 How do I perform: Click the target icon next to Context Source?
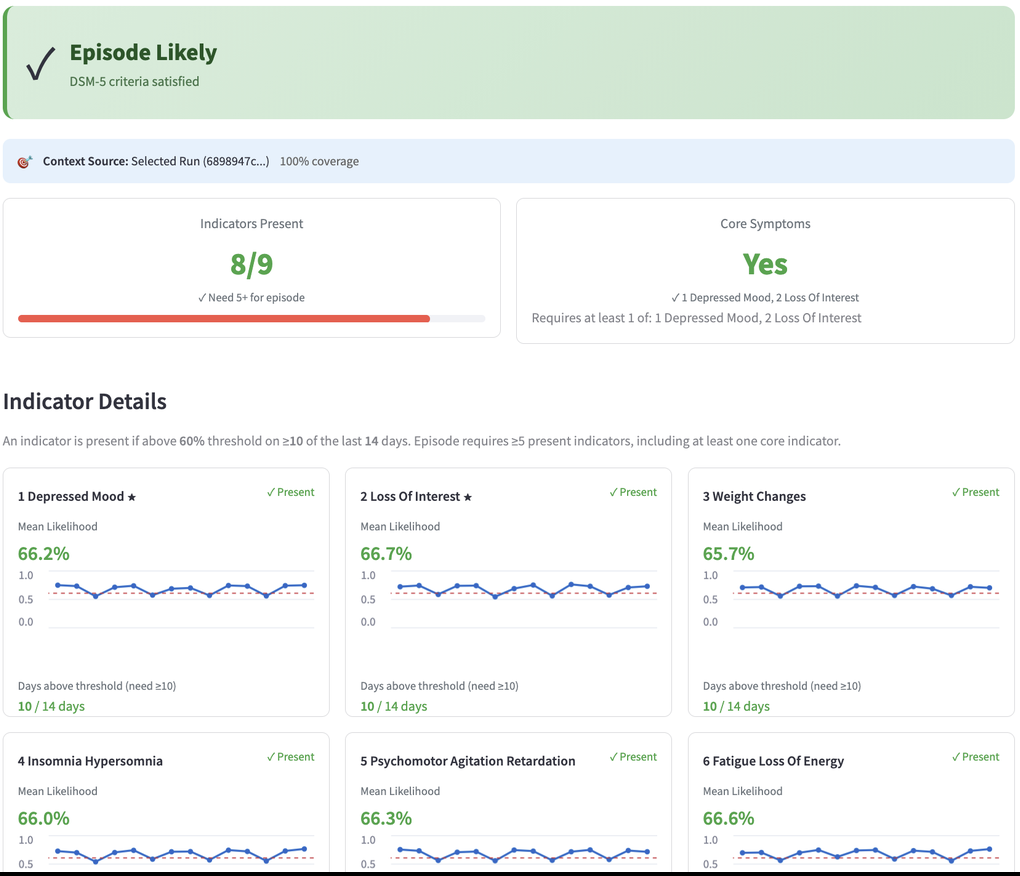click(25, 161)
